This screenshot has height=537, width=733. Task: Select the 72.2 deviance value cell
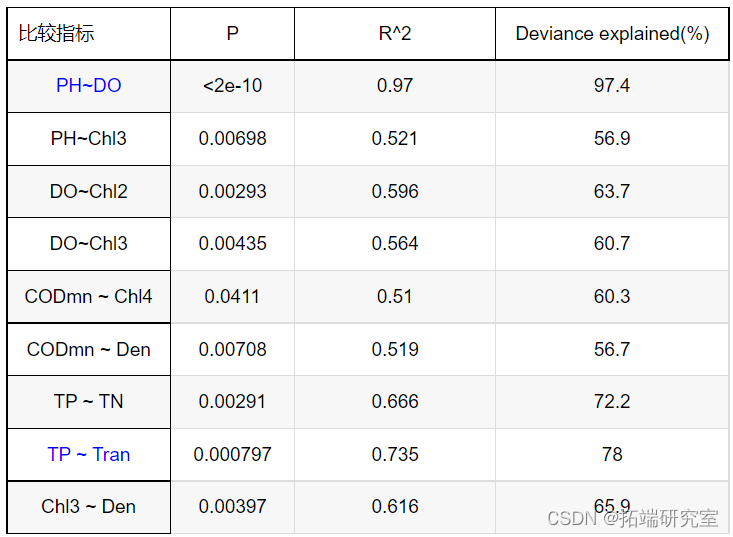click(x=612, y=401)
